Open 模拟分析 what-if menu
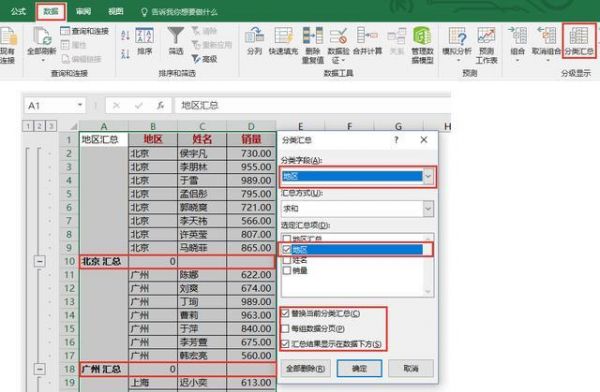The image size is (600, 392). (x=457, y=41)
